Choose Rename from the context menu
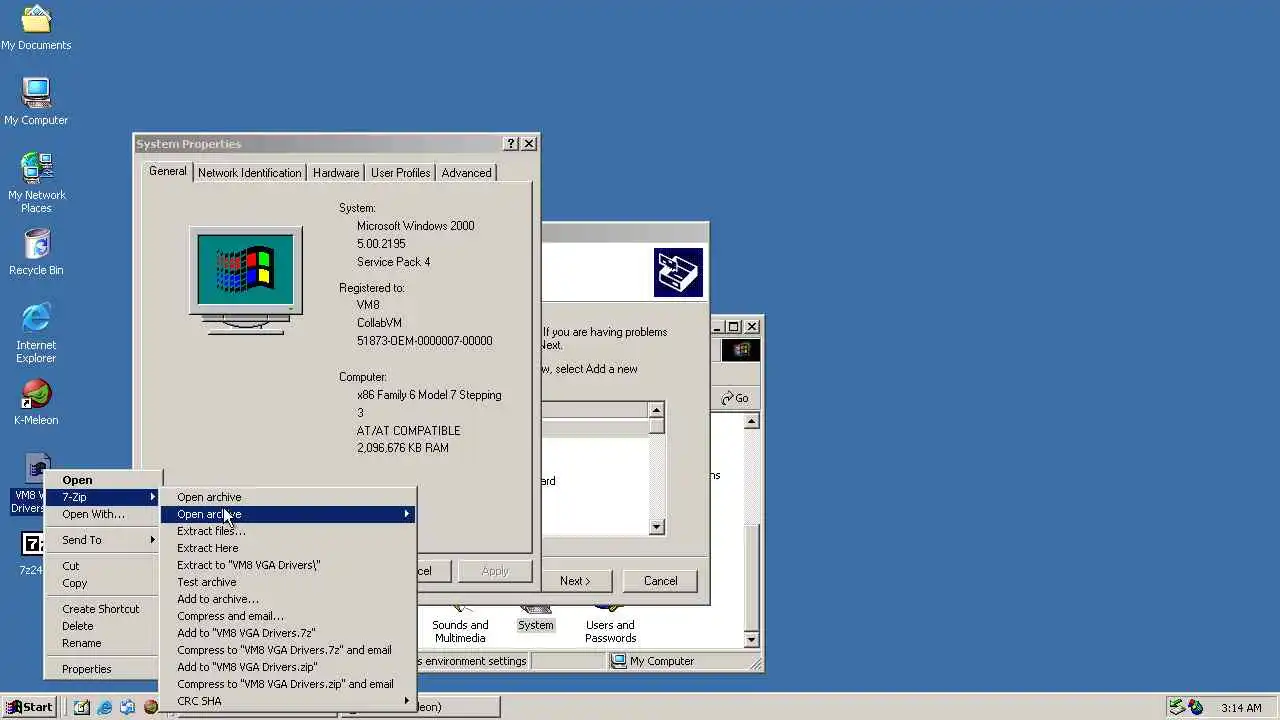Image resolution: width=1280 pixels, height=720 pixels. pos(103,643)
